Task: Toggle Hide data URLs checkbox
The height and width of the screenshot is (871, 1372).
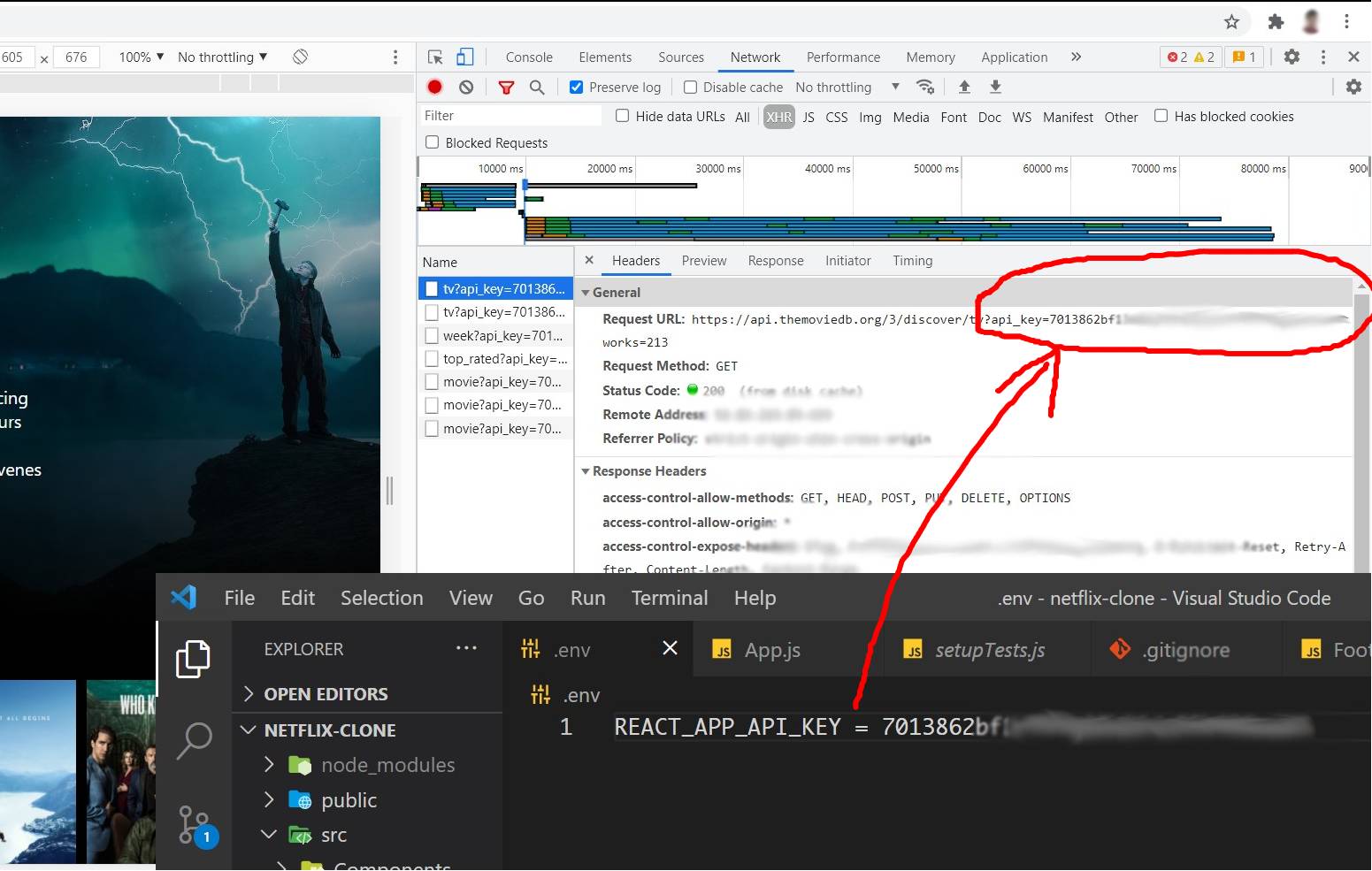Action: [622, 116]
